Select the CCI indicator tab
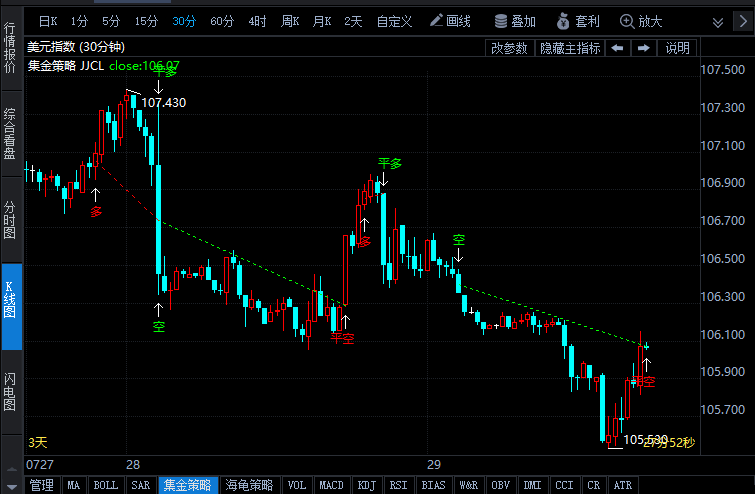 coord(564,485)
